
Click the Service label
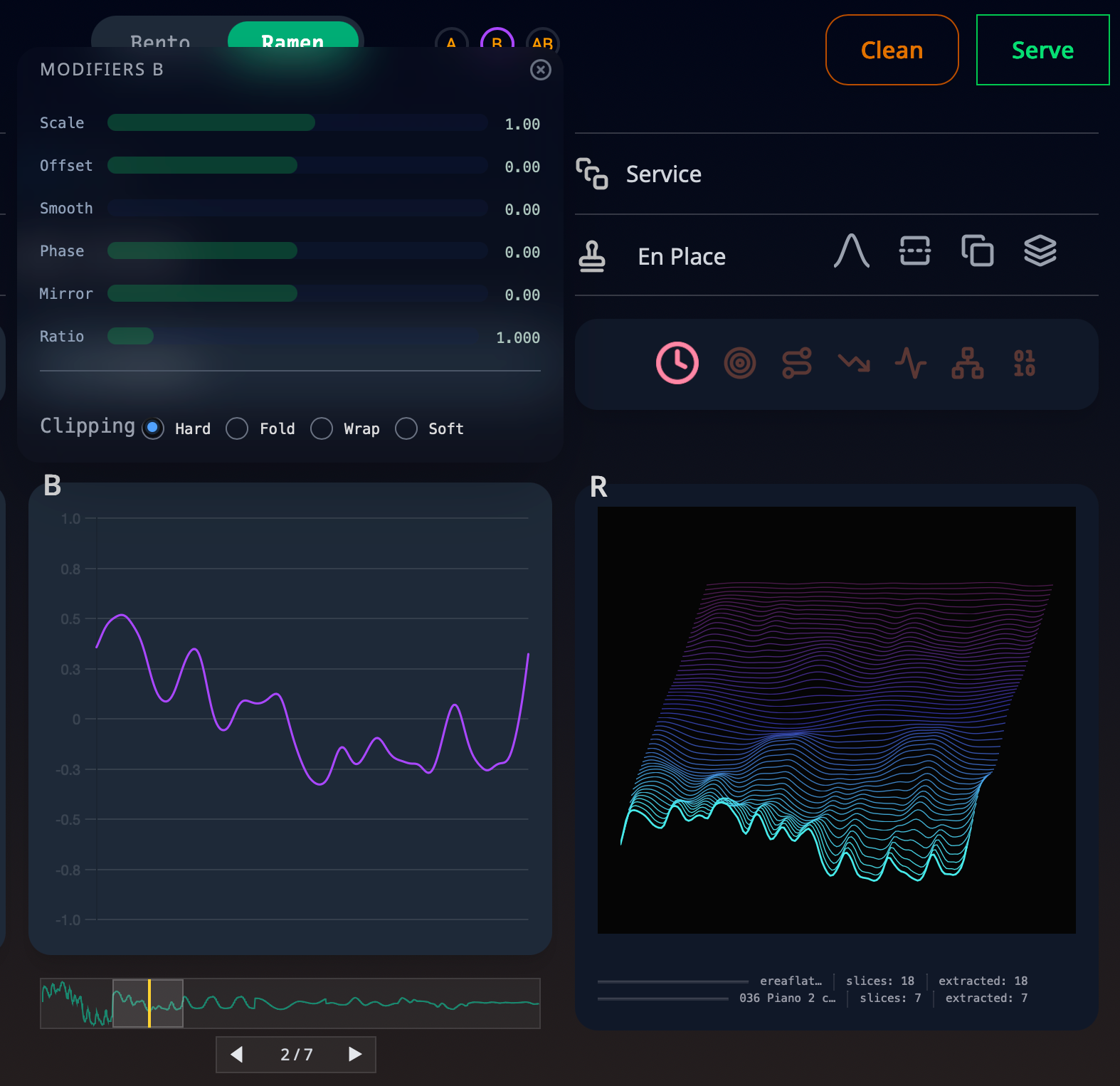(x=664, y=174)
